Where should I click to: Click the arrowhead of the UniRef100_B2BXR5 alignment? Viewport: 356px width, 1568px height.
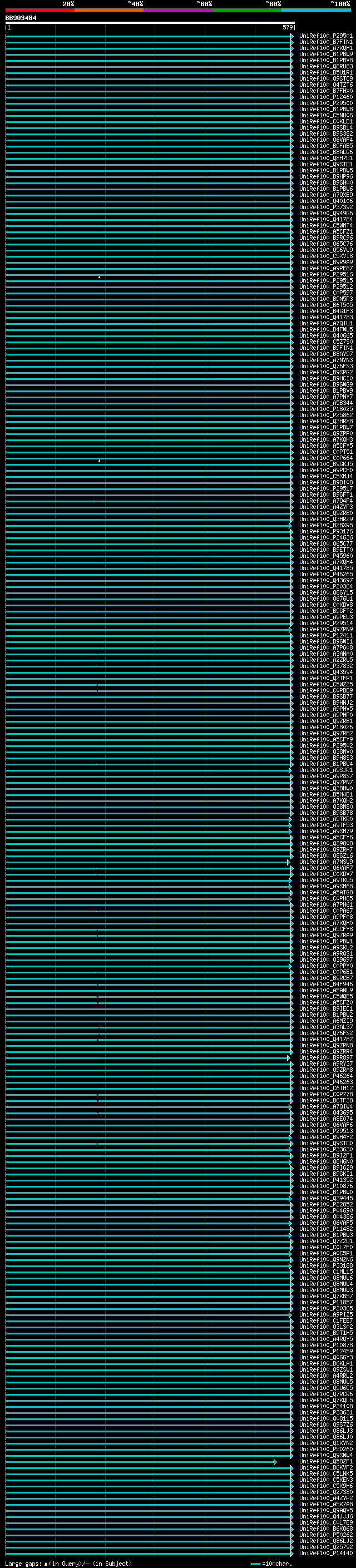(290, 525)
